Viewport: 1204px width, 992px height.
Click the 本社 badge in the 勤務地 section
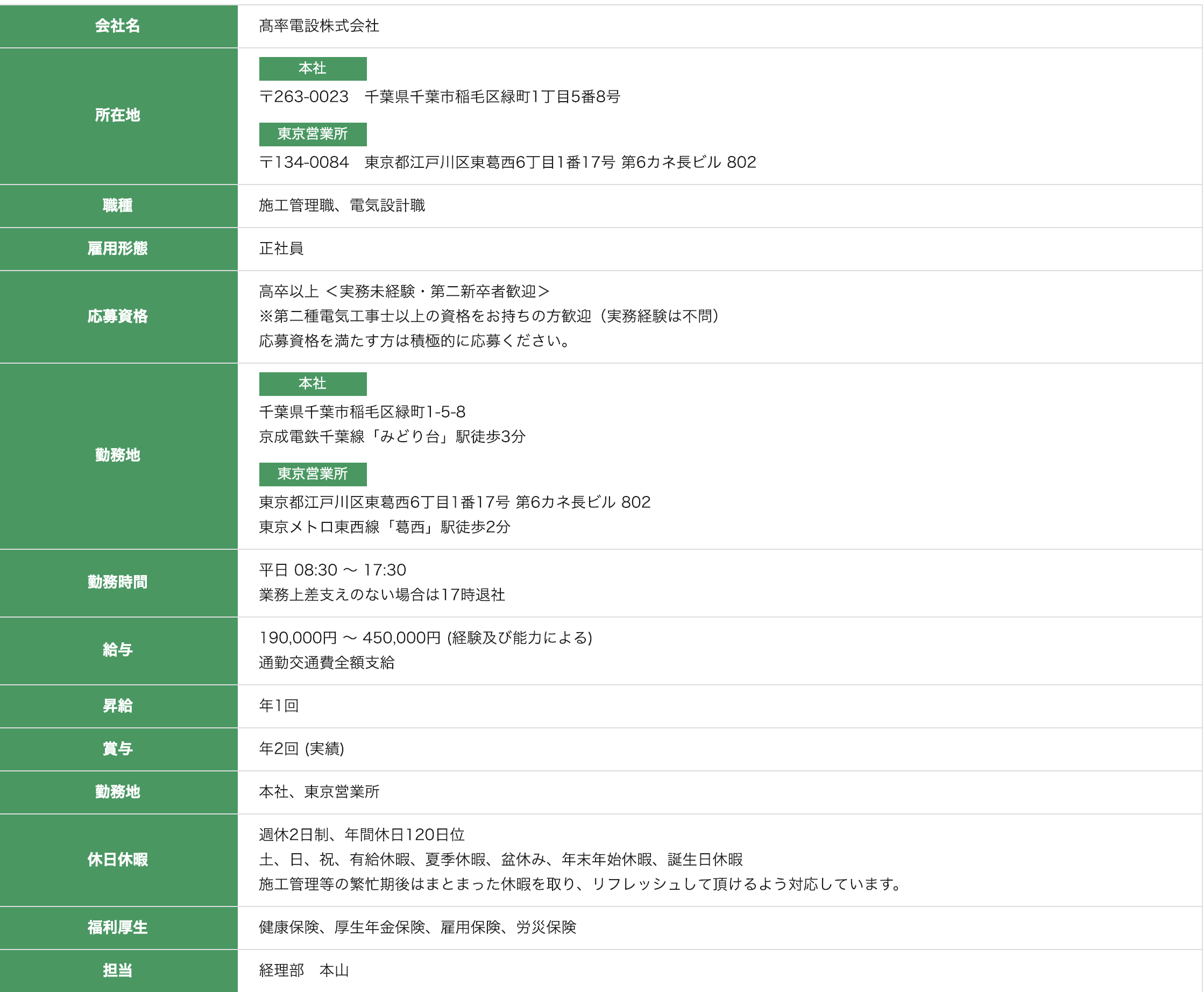coord(312,384)
